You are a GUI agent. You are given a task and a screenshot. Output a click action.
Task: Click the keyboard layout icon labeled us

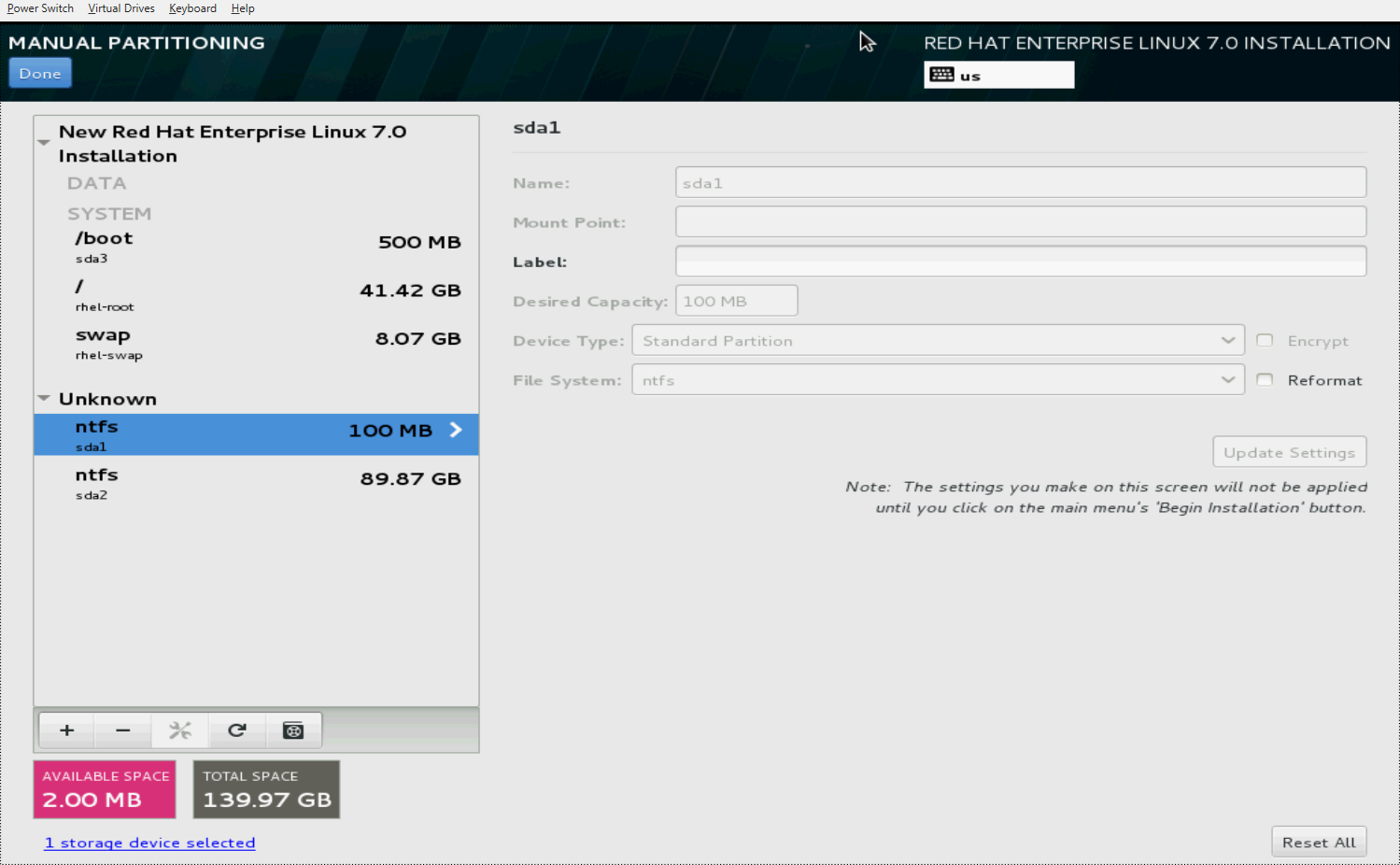pyautogui.click(x=942, y=76)
